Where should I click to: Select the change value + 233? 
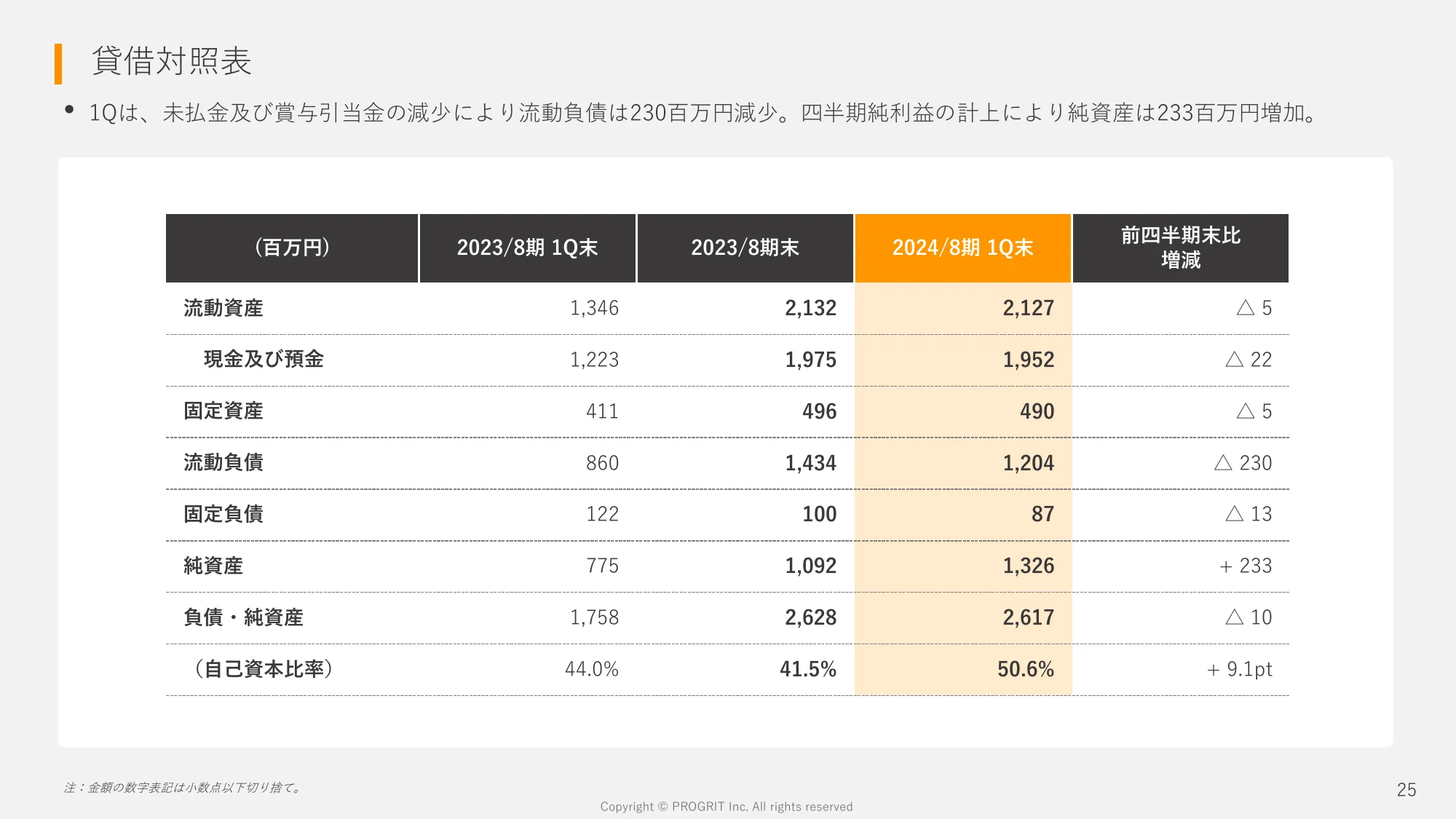(x=1246, y=566)
